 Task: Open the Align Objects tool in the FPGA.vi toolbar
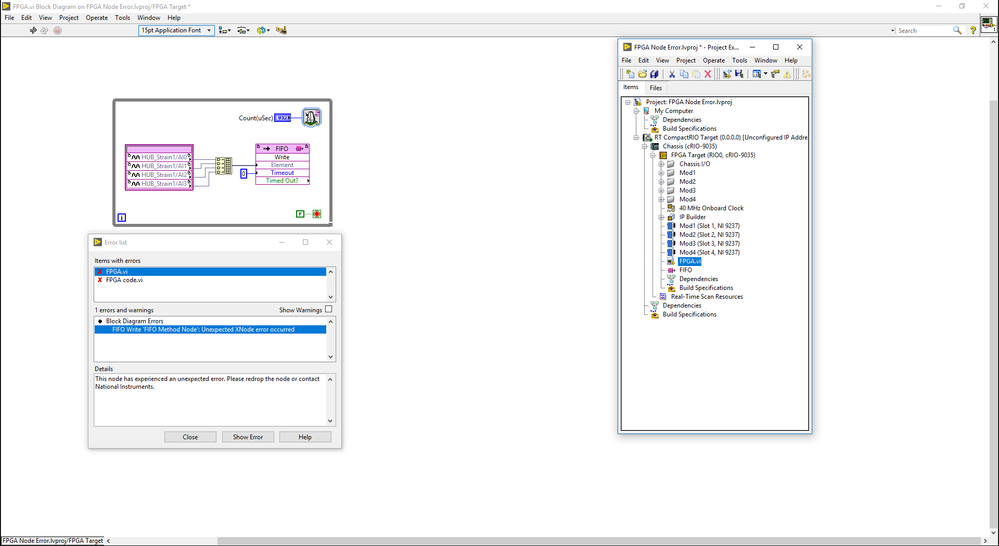pos(224,30)
